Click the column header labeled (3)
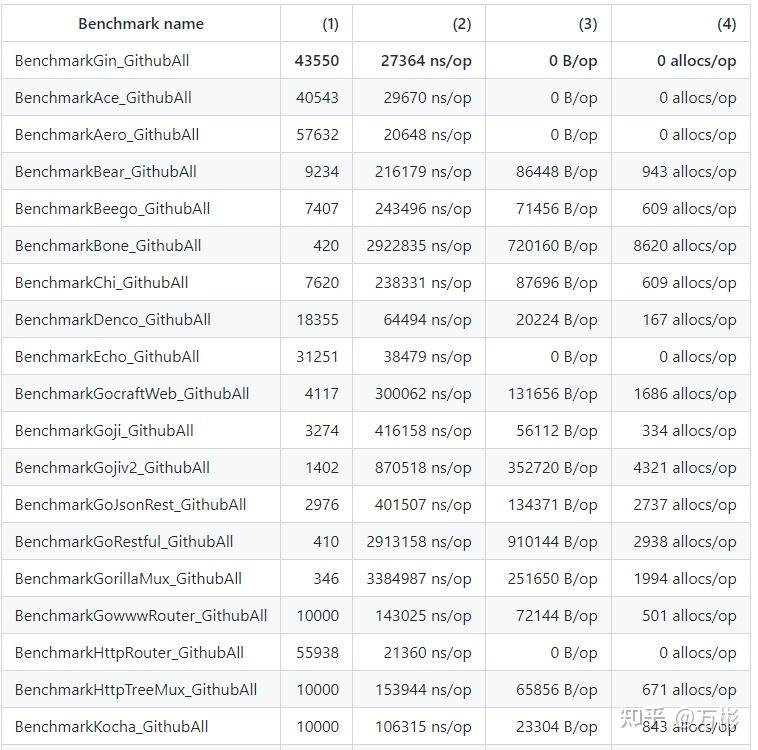Screen dimensions: 758x750 pos(588,23)
